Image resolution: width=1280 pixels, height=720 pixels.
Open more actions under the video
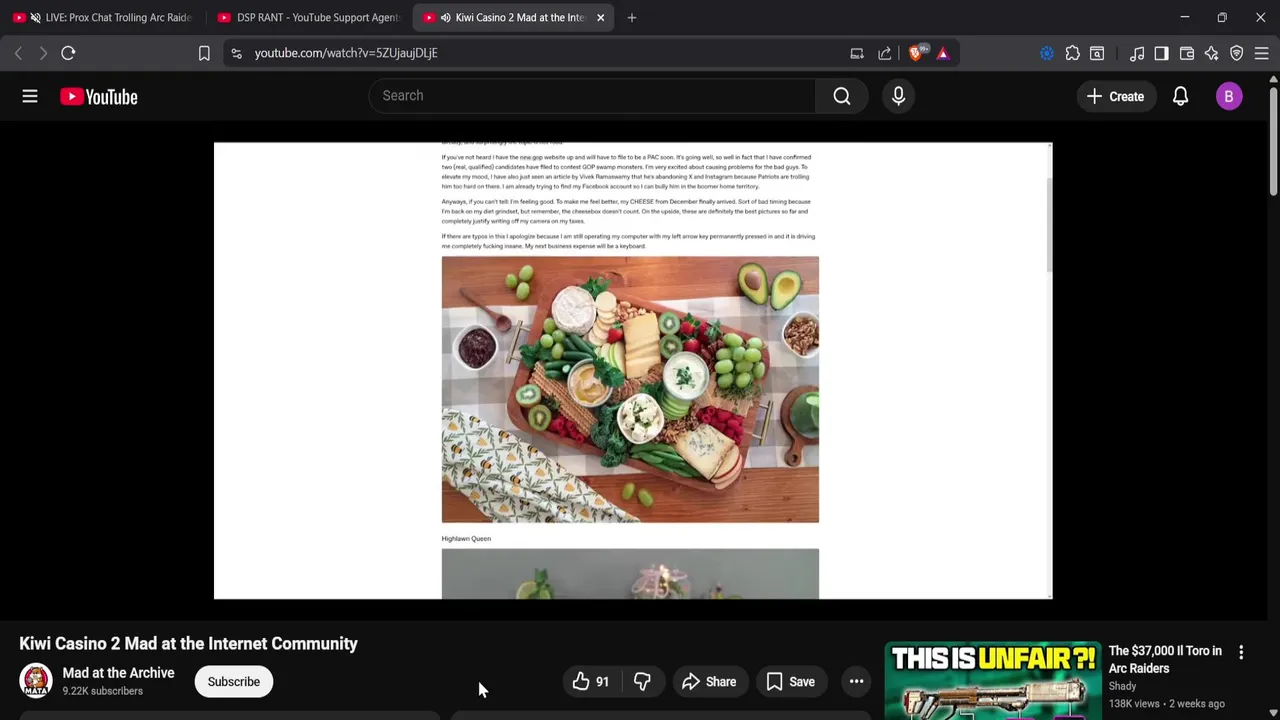(856, 682)
